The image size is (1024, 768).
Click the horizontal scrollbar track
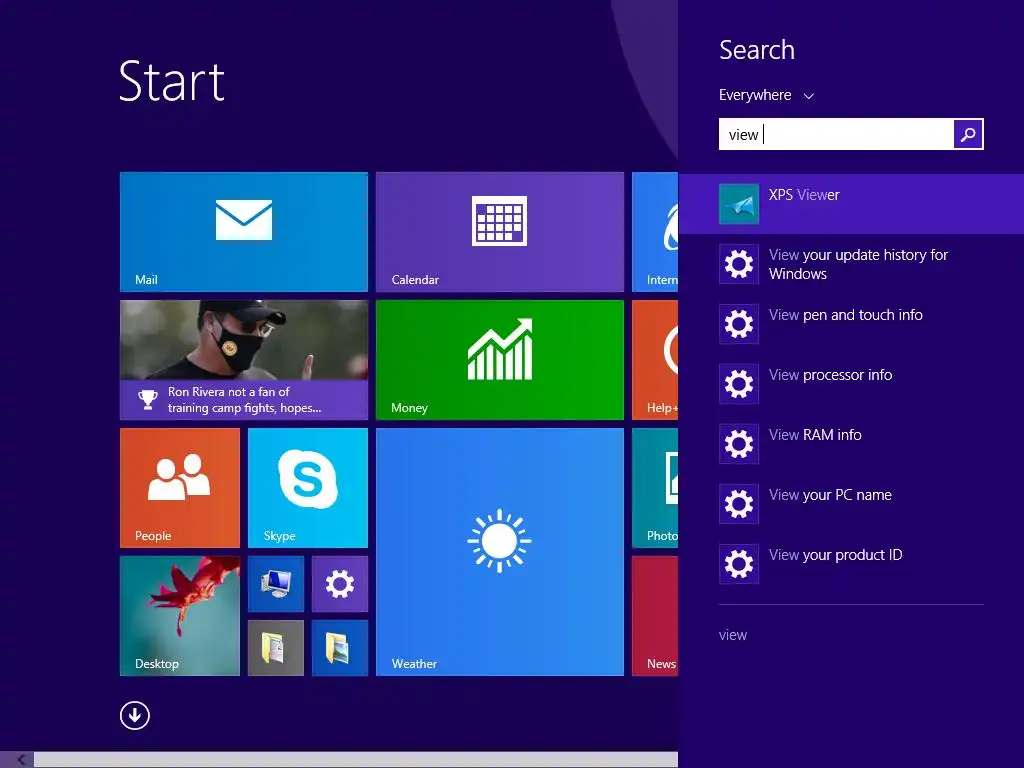[x=356, y=760]
